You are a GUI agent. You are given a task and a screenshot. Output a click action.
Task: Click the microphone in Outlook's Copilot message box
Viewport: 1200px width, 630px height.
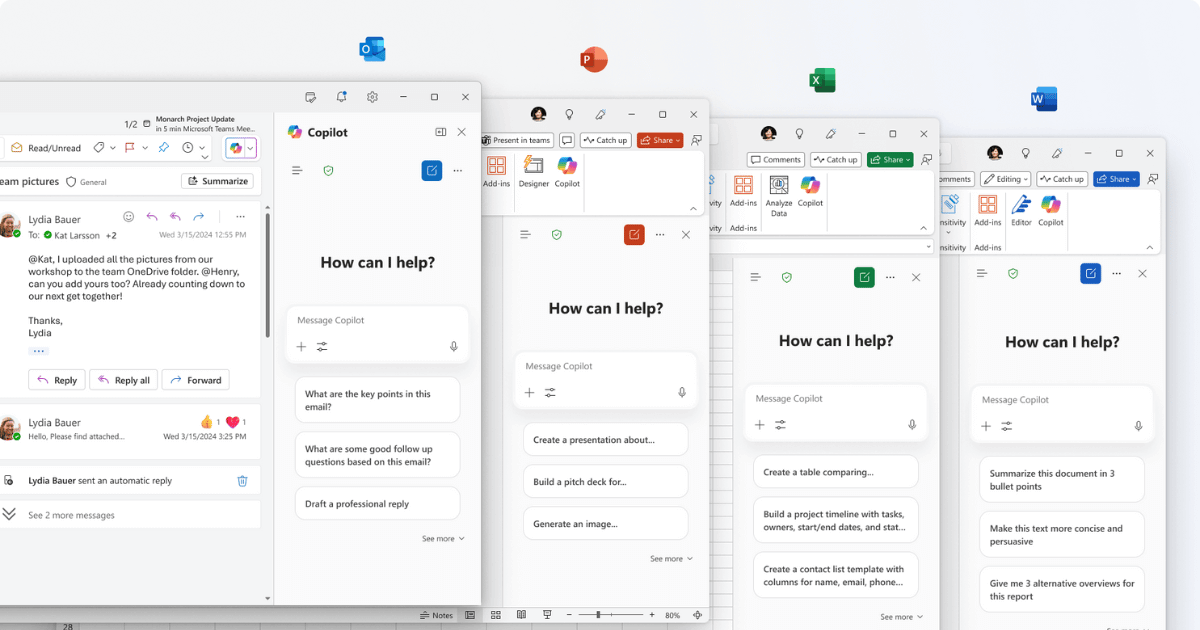(x=454, y=347)
